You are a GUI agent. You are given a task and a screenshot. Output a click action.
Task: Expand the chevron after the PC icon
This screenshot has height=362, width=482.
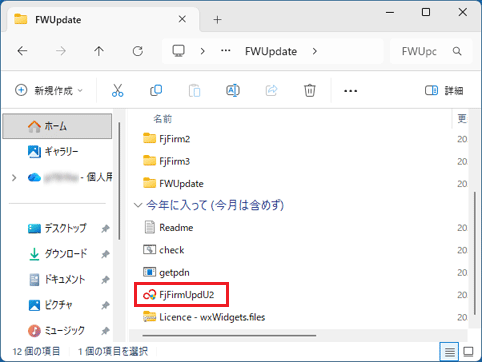coord(202,51)
